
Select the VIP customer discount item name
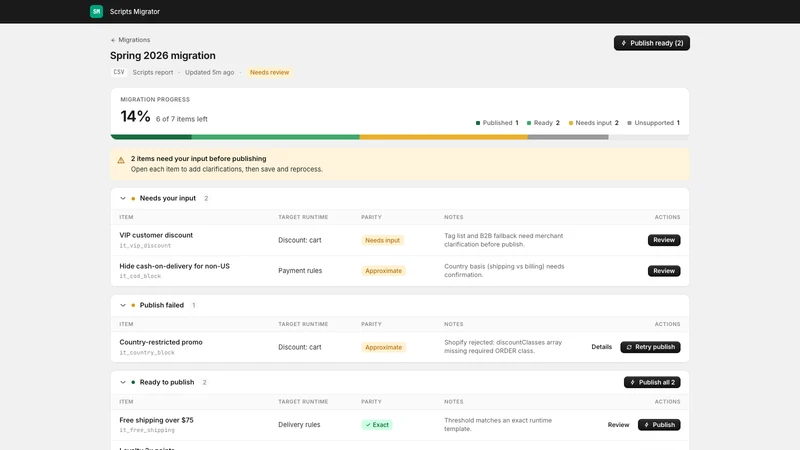pyautogui.click(x=156, y=235)
